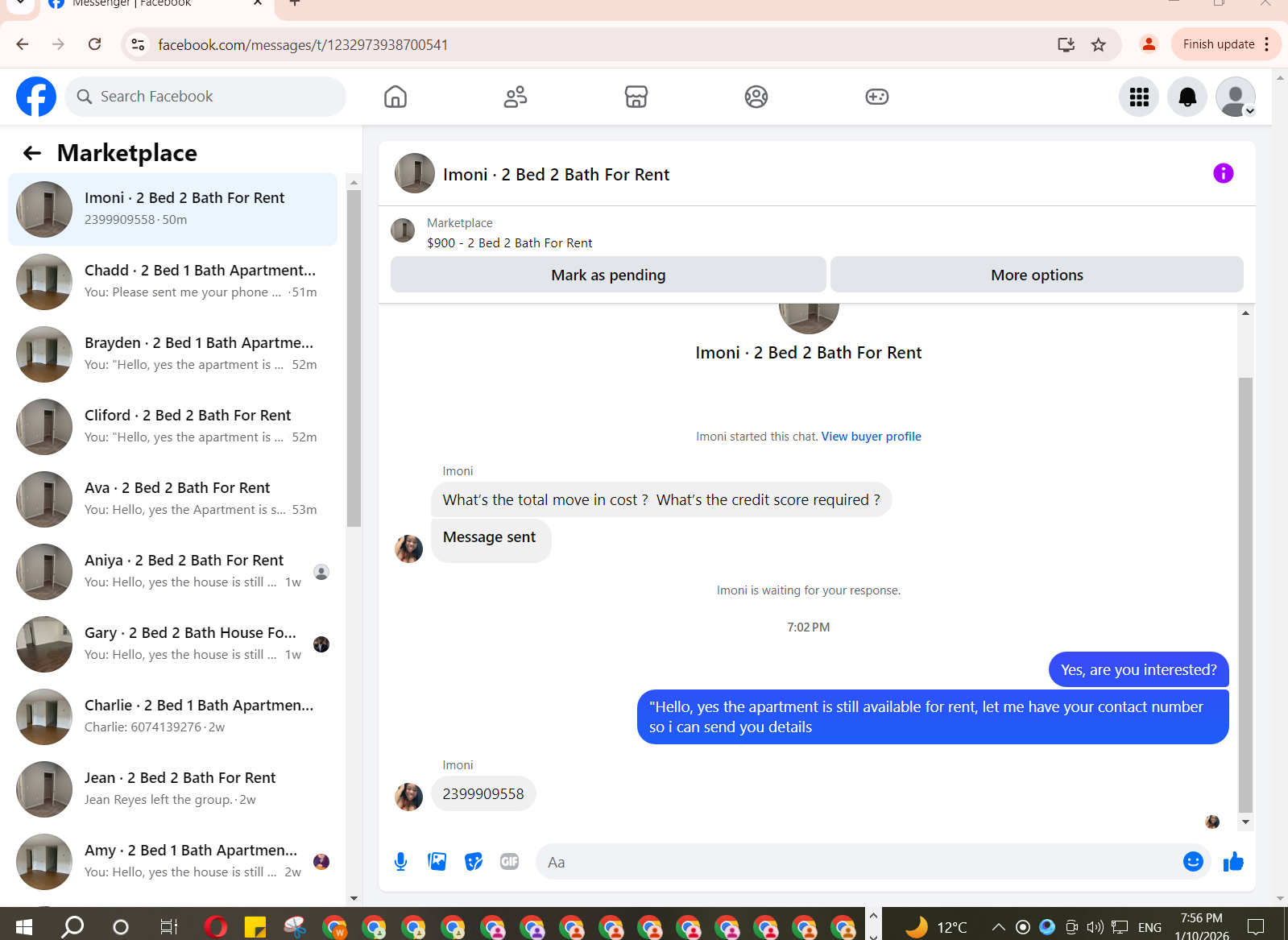Open Brayden 2 Bed 1 Bath chat
Viewport: 1288px width, 940px height.
pyautogui.click(x=173, y=354)
